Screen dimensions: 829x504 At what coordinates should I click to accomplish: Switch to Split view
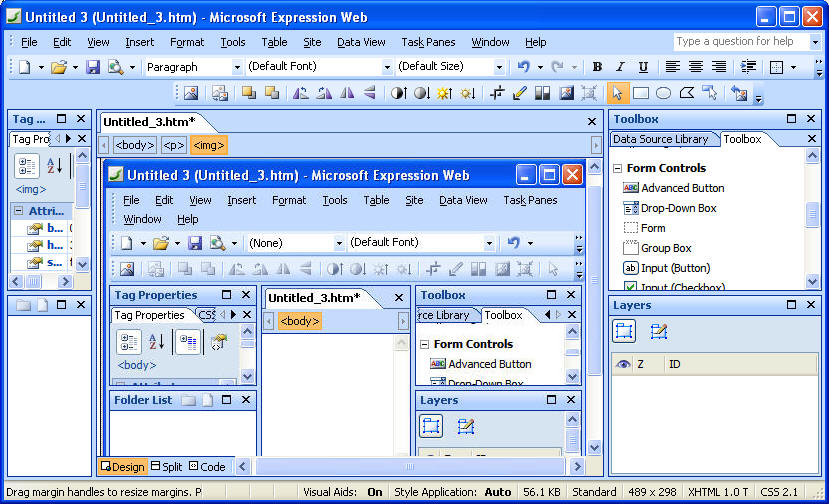(167, 466)
